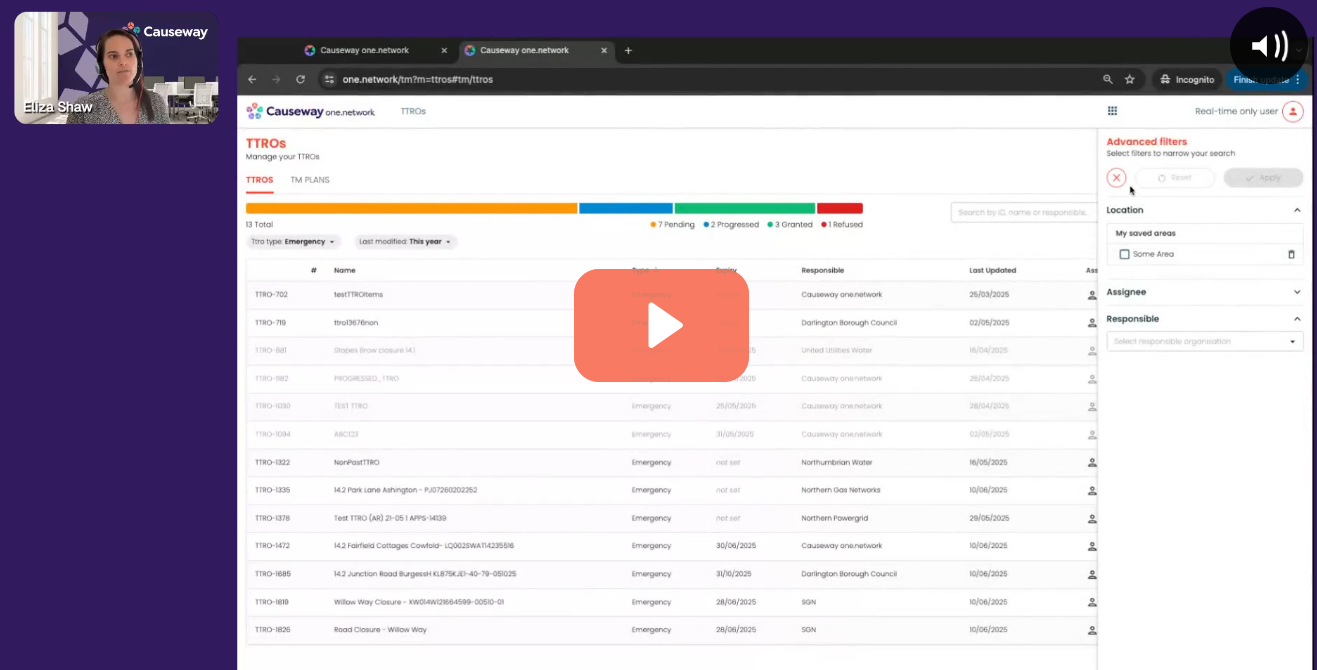Open the Ttro type: Emergency dropdown

click(x=293, y=242)
